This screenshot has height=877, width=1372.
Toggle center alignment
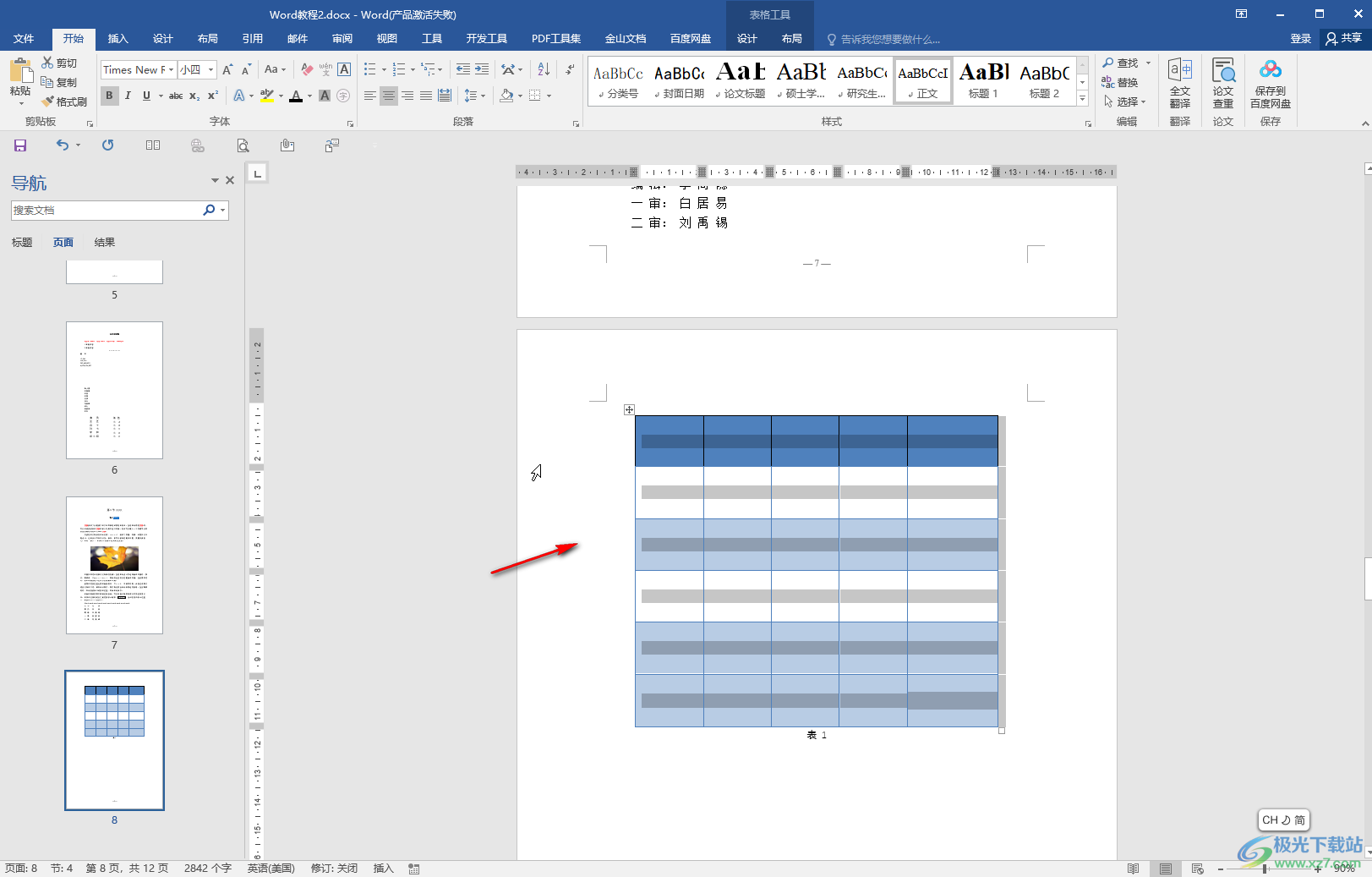point(388,96)
